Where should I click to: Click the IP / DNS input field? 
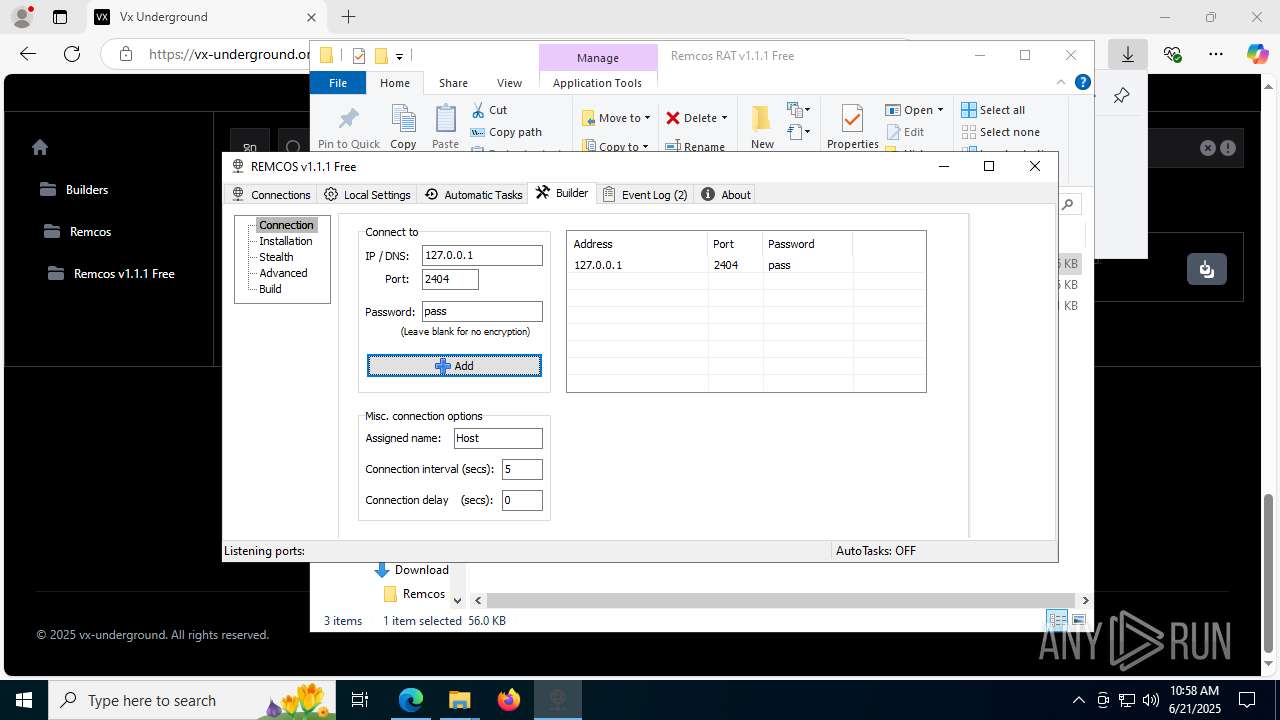(x=482, y=256)
